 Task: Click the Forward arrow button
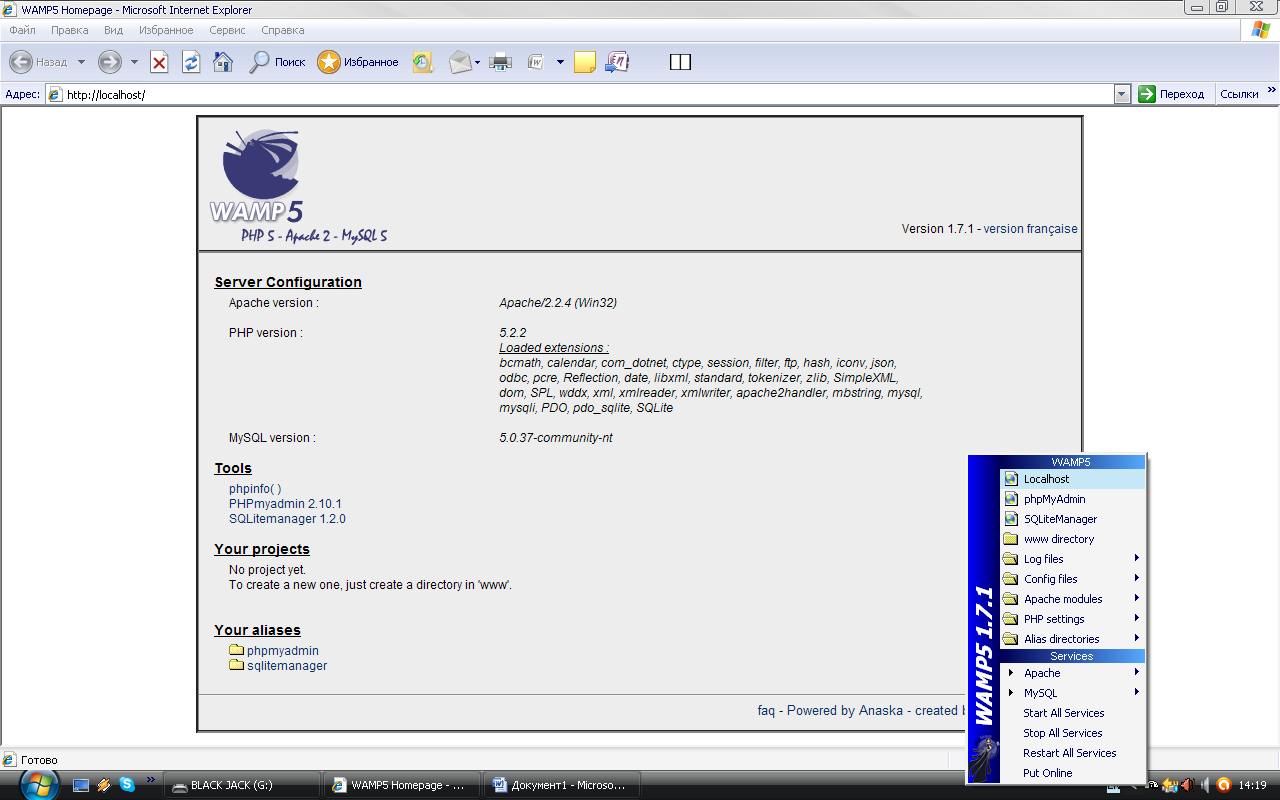pyautogui.click(x=109, y=62)
